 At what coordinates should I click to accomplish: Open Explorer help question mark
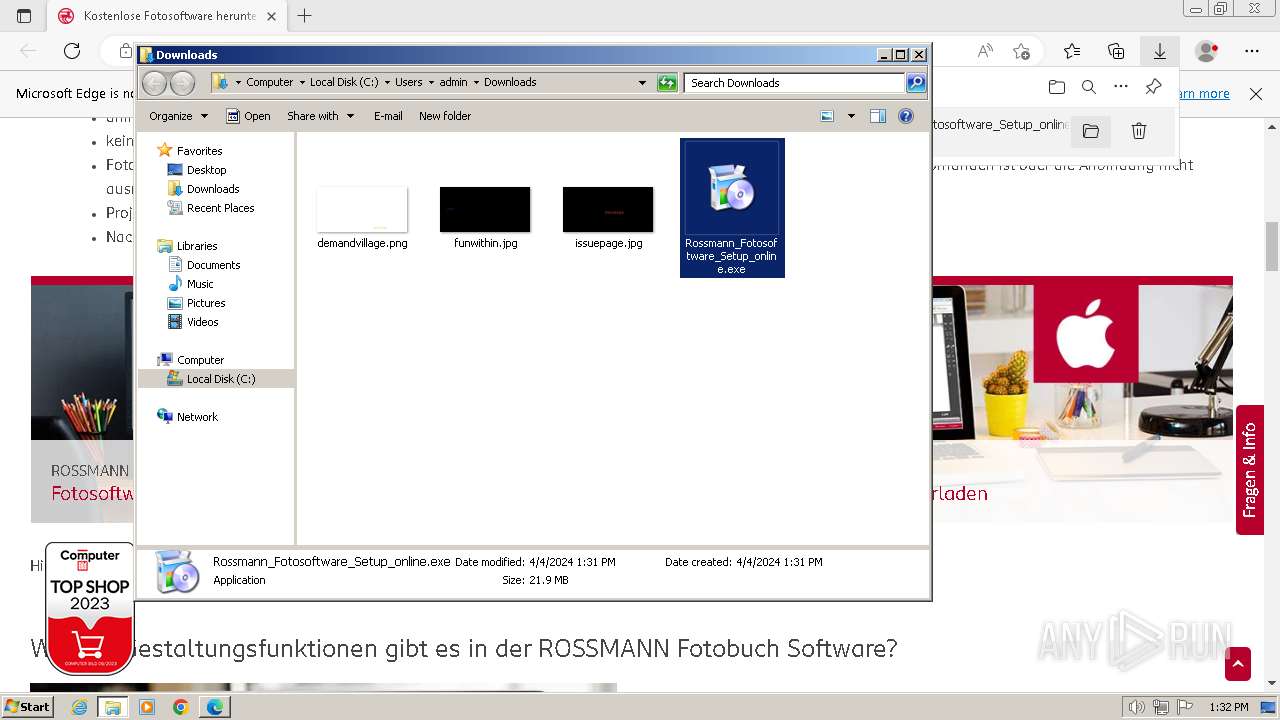906,116
